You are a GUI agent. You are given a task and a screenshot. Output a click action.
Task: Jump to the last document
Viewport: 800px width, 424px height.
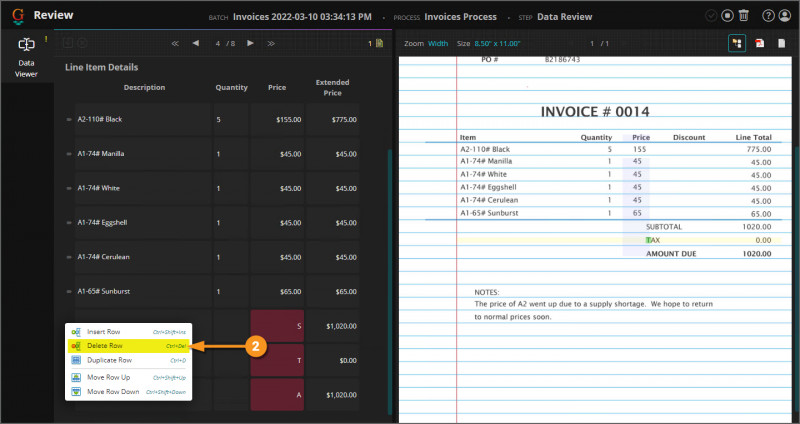click(x=271, y=43)
